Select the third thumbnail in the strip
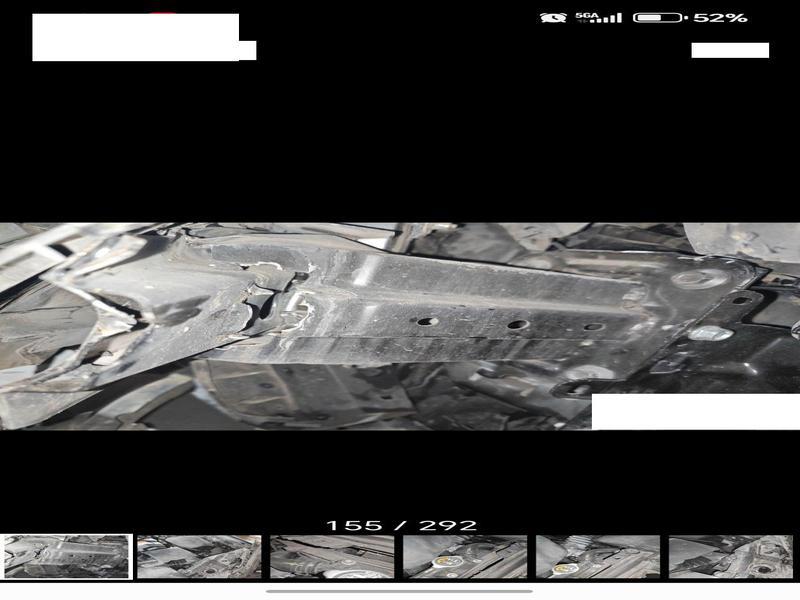 (x=332, y=556)
